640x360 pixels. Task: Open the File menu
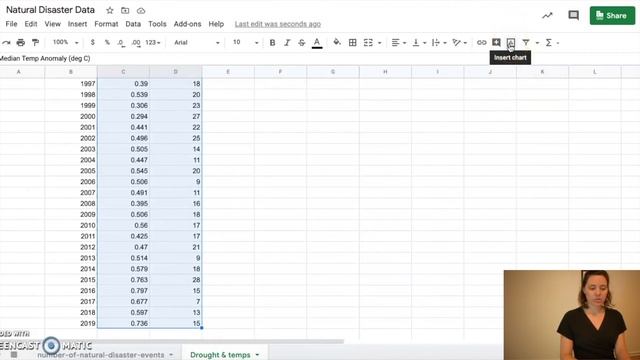coord(11,24)
